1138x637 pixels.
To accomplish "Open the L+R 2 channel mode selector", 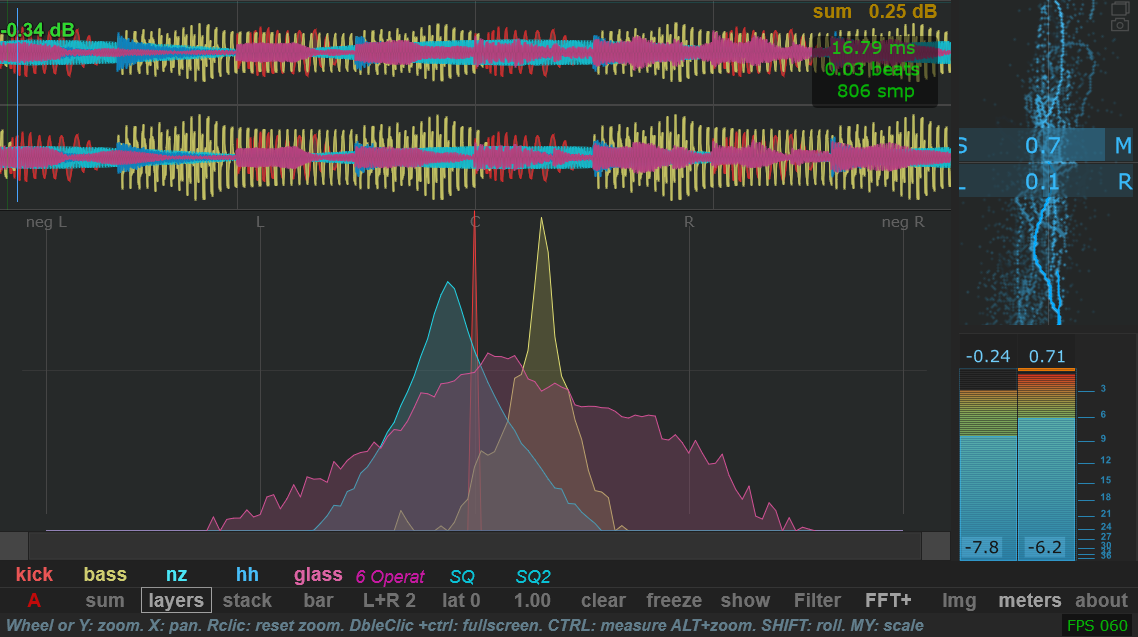I will tap(389, 601).
